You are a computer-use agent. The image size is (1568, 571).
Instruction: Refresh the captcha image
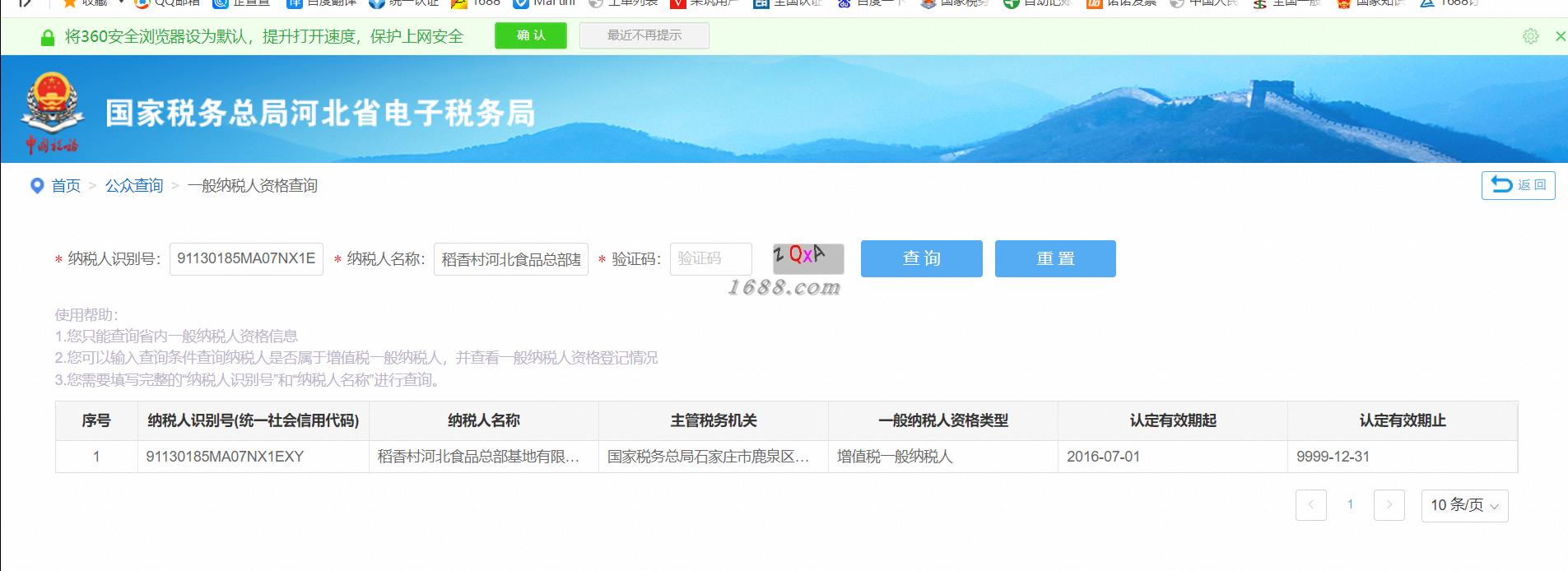coord(807,258)
